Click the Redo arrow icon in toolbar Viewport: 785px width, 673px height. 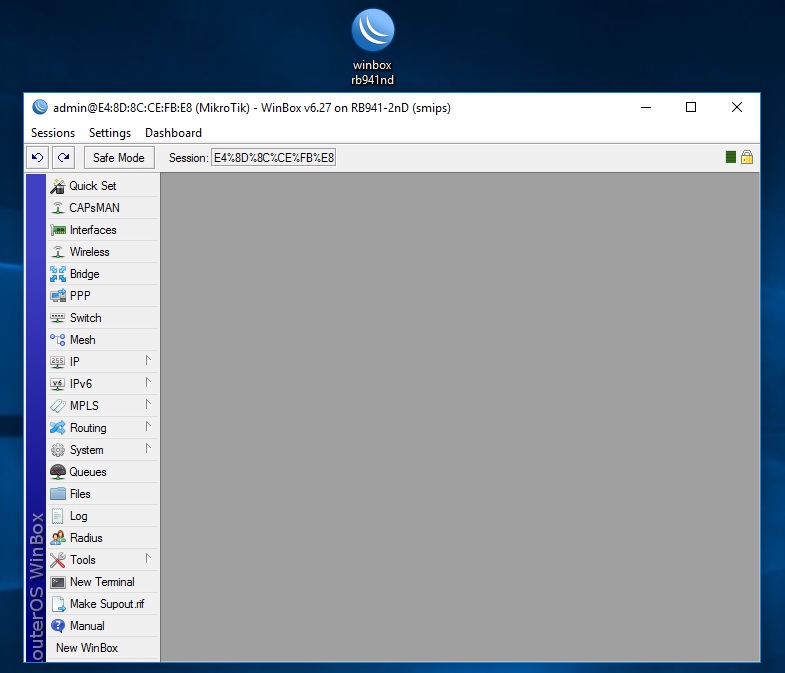coord(64,158)
